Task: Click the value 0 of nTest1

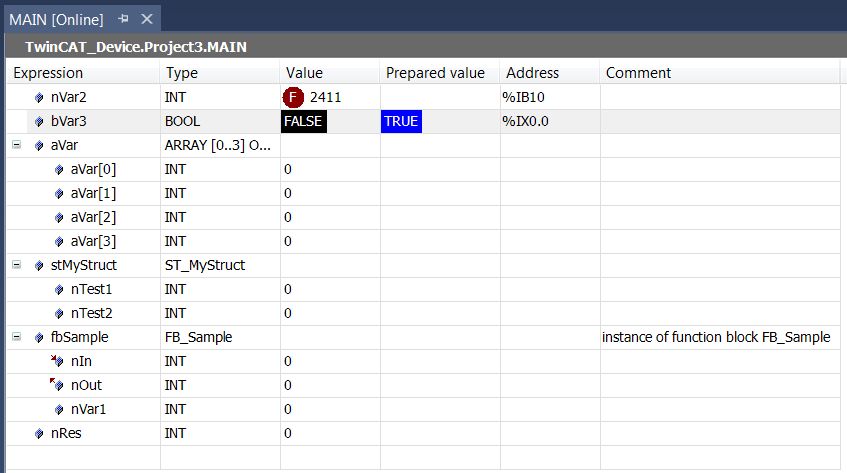Action: click(288, 289)
